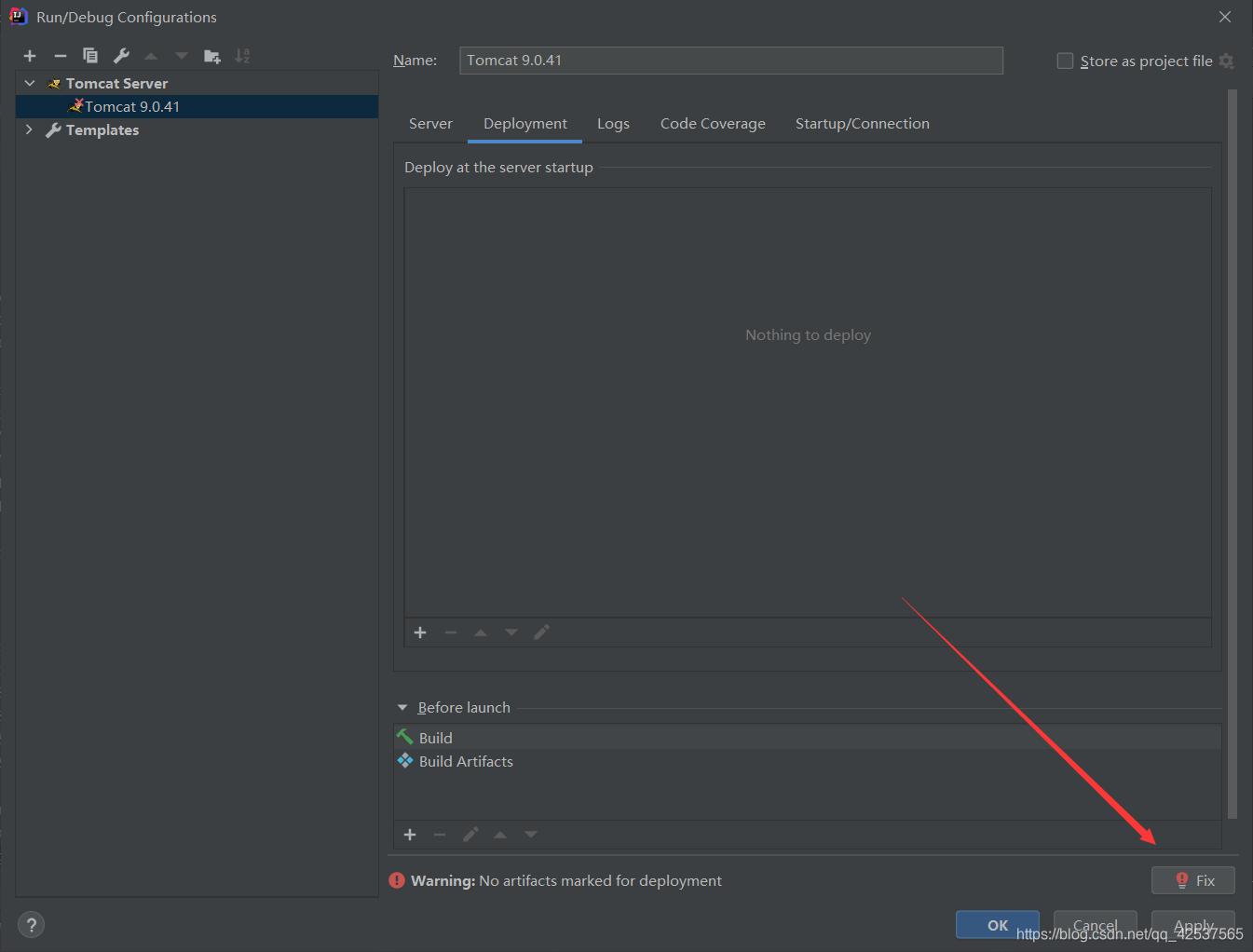
Task: Enable Store as project file
Action: pos(1065,61)
